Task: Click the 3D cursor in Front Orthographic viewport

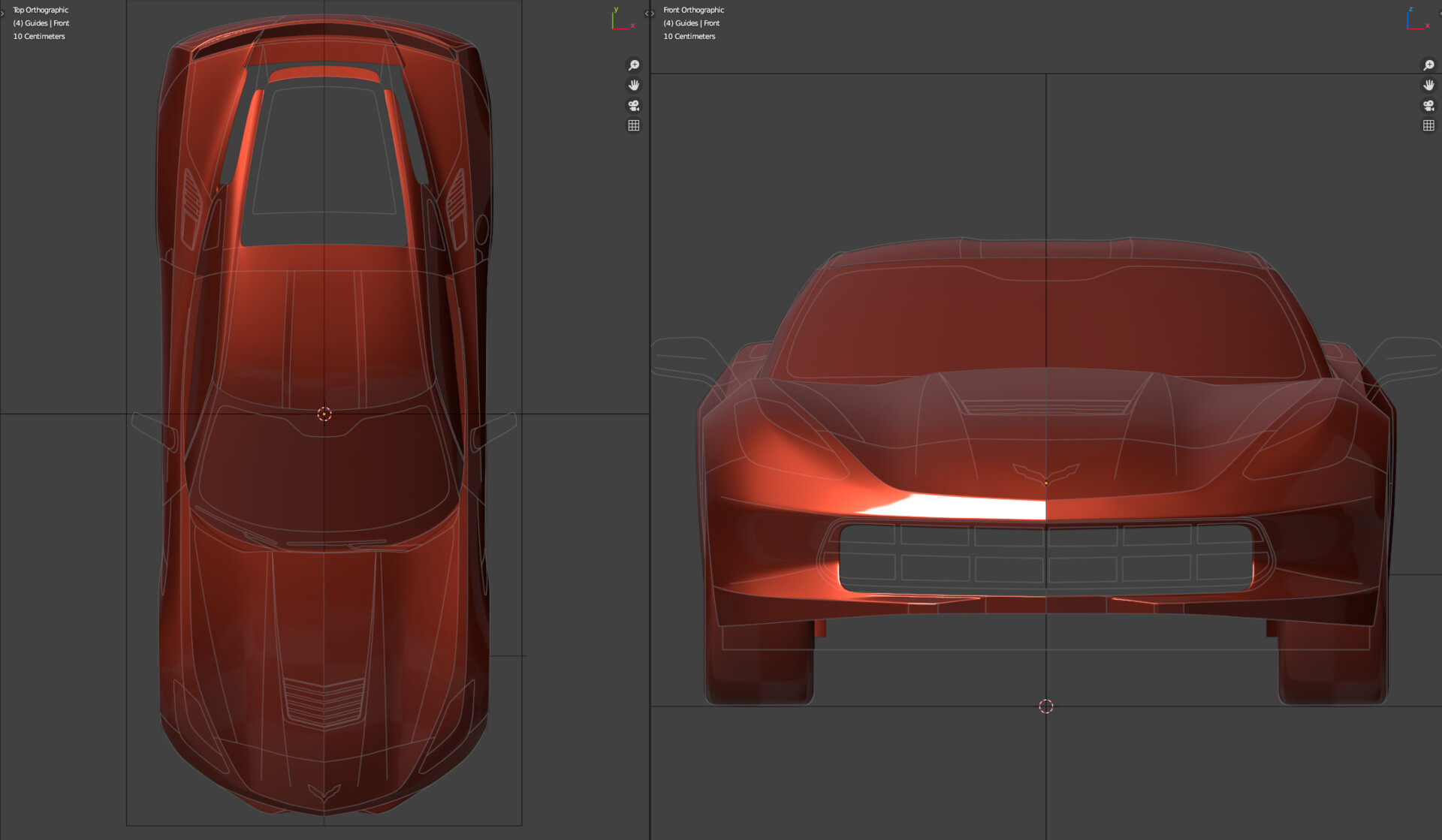Action: click(1046, 706)
